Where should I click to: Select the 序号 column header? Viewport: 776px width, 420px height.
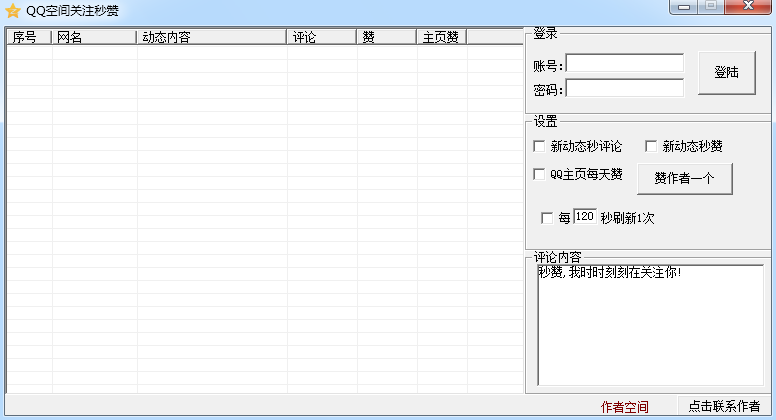29,37
